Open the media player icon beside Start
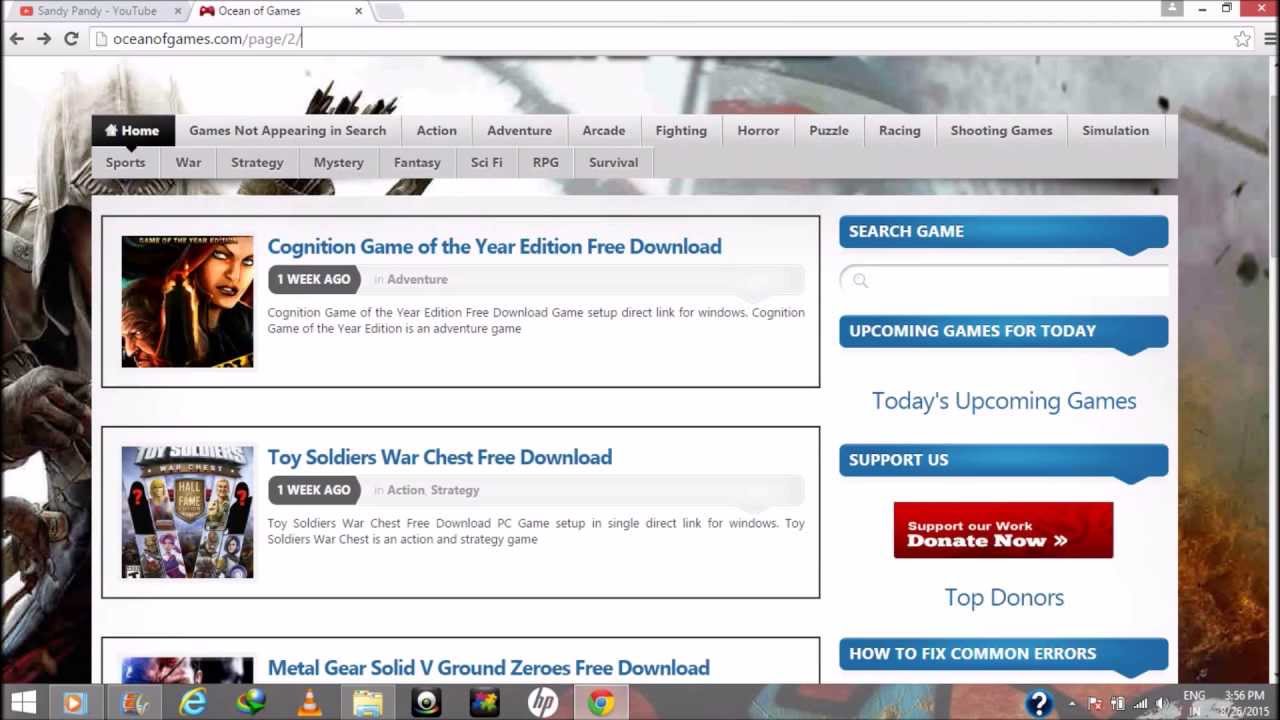This screenshot has height=720, width=1280. point(75,703)
